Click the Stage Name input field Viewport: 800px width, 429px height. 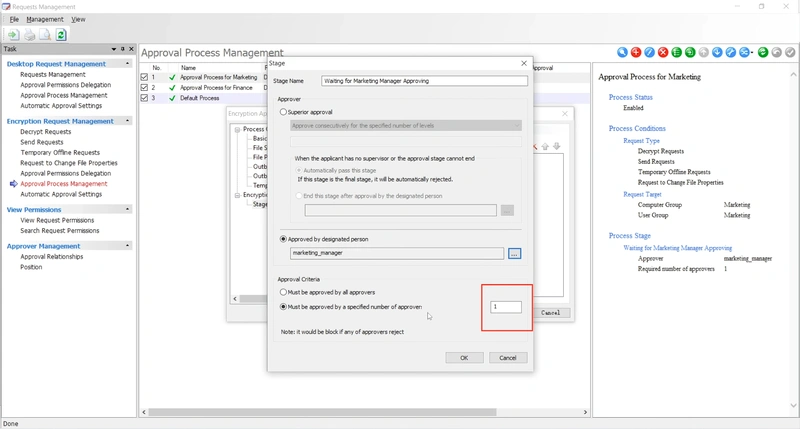[x=424, y=81]
